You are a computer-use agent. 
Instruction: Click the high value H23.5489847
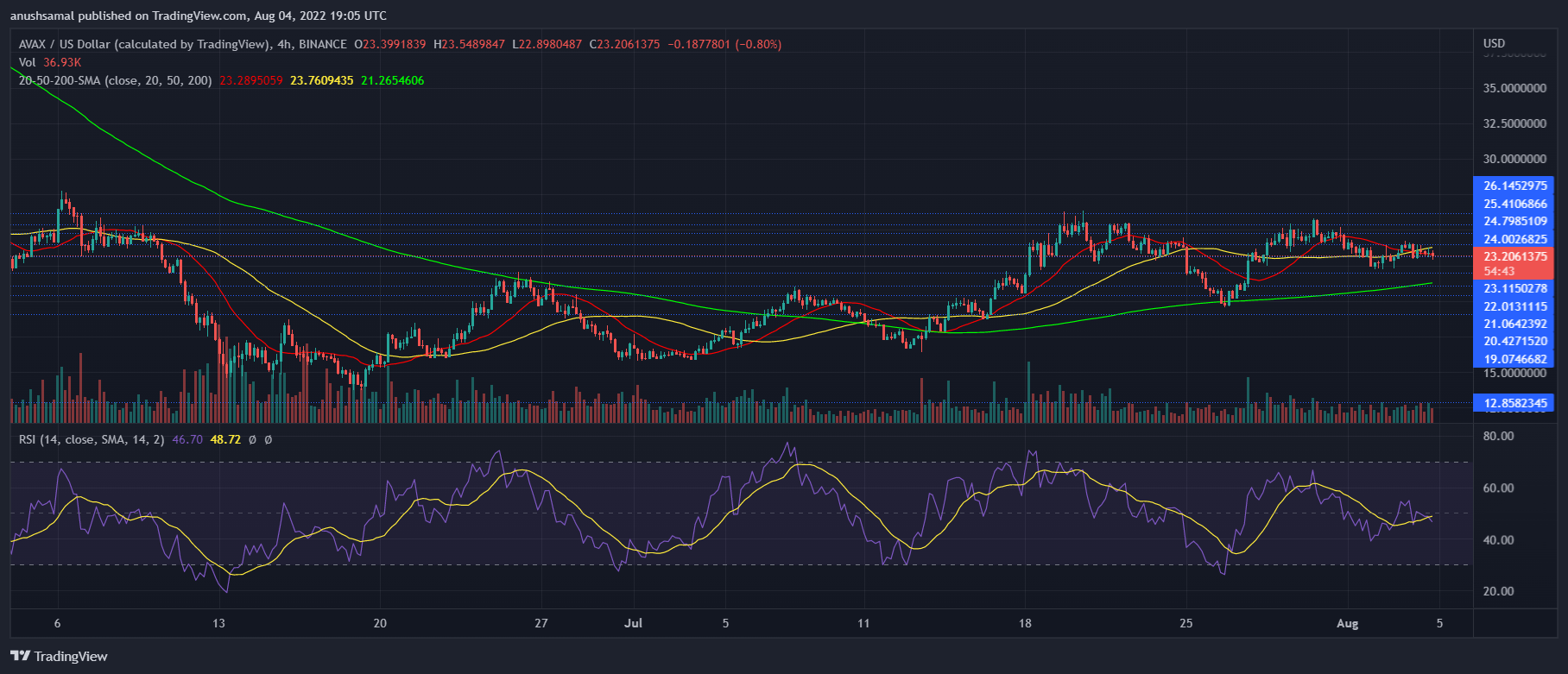pos(469,44)
